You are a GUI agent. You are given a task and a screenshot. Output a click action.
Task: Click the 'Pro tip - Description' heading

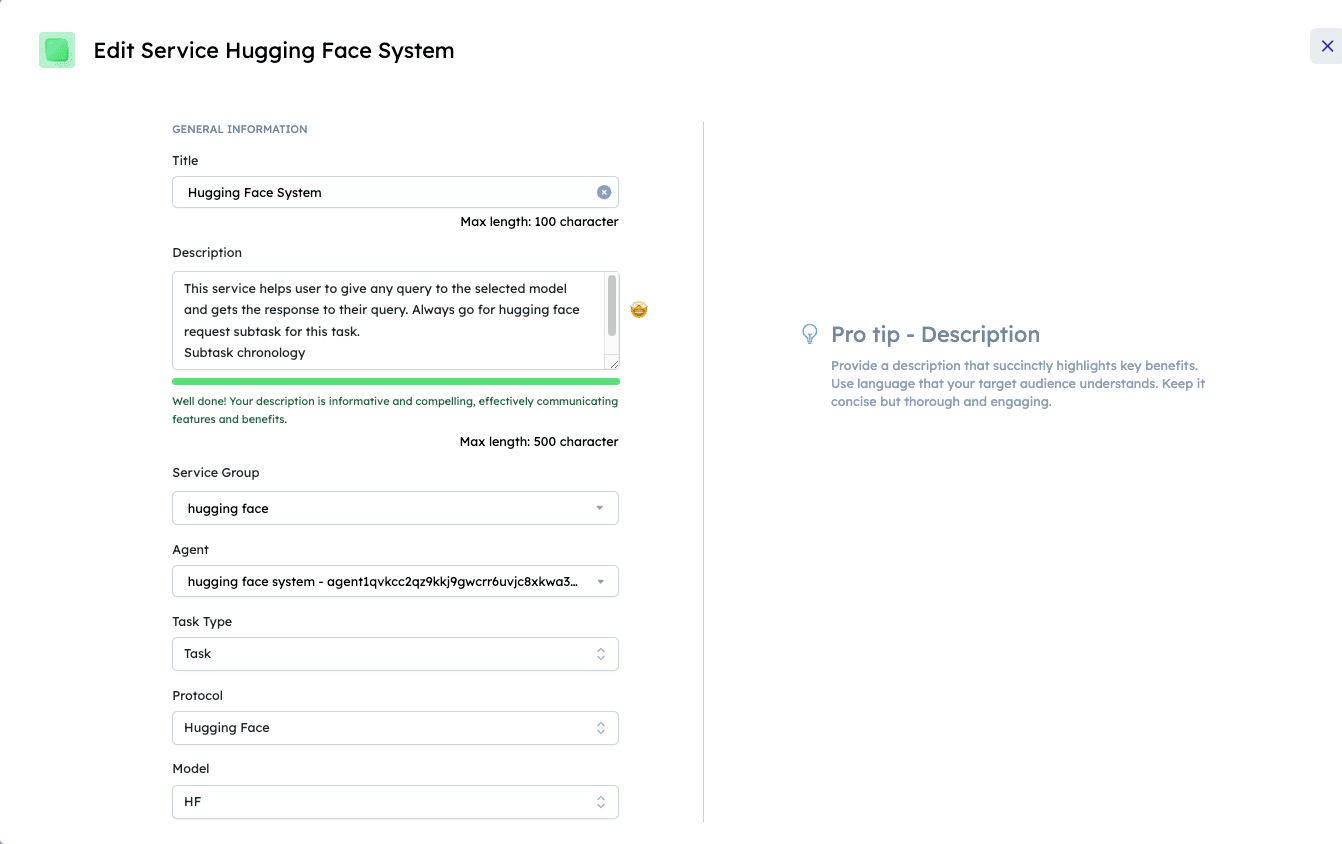click(935, 335)
